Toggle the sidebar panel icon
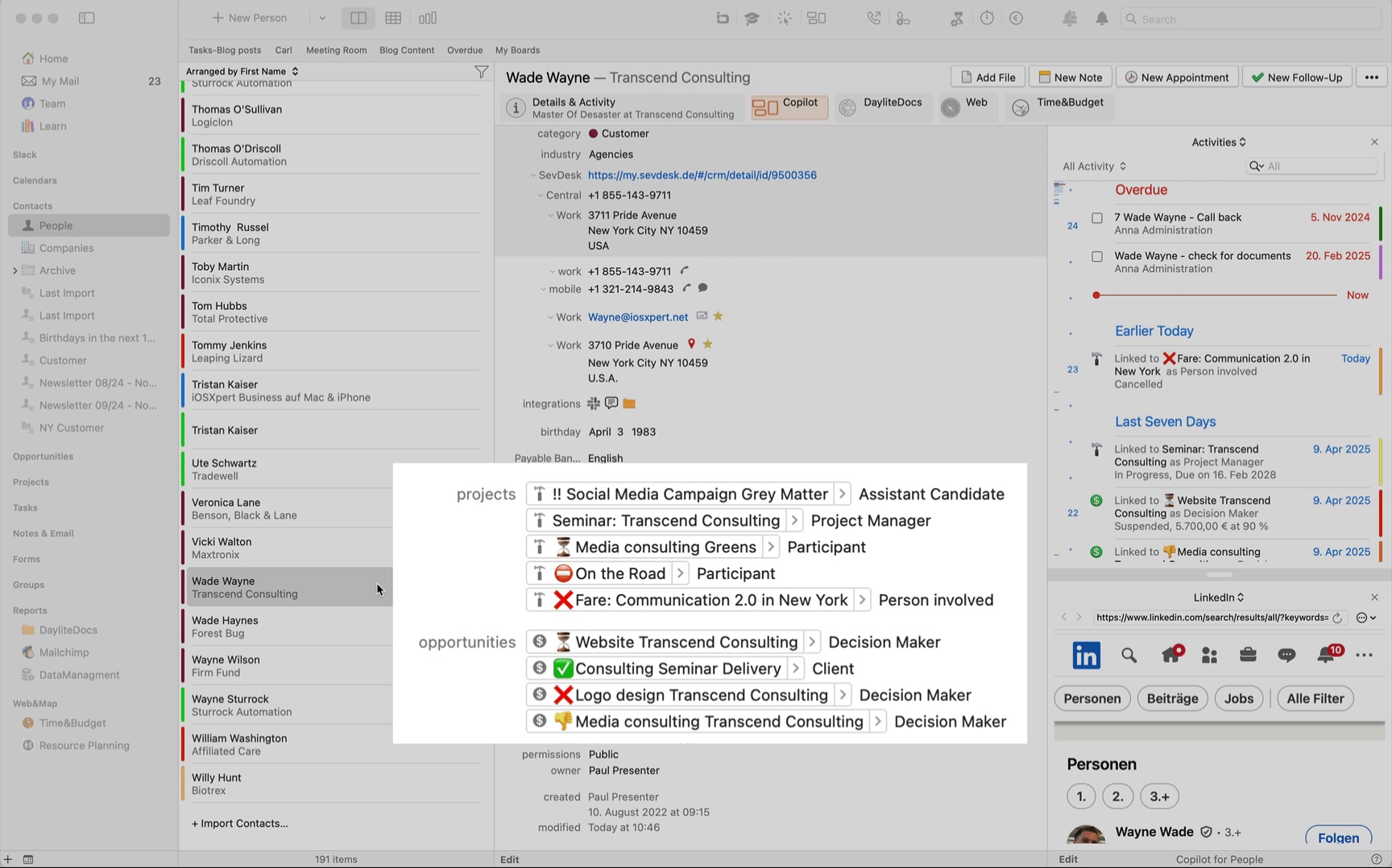 pyautogui.click(x=86, y=18)
